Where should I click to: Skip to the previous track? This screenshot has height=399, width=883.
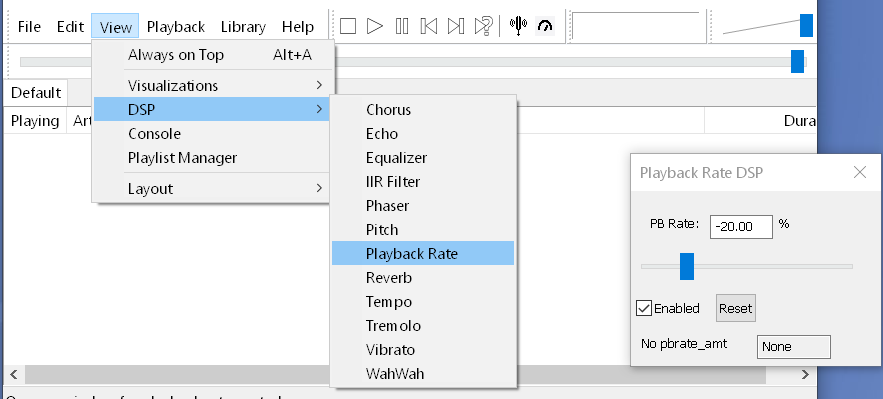(x=429, y=26)
